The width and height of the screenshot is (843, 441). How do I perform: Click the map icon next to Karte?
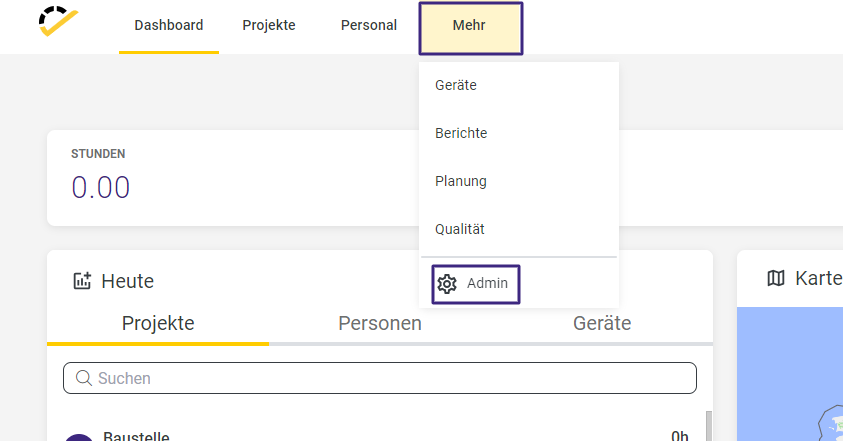click(x=776, y=278)
